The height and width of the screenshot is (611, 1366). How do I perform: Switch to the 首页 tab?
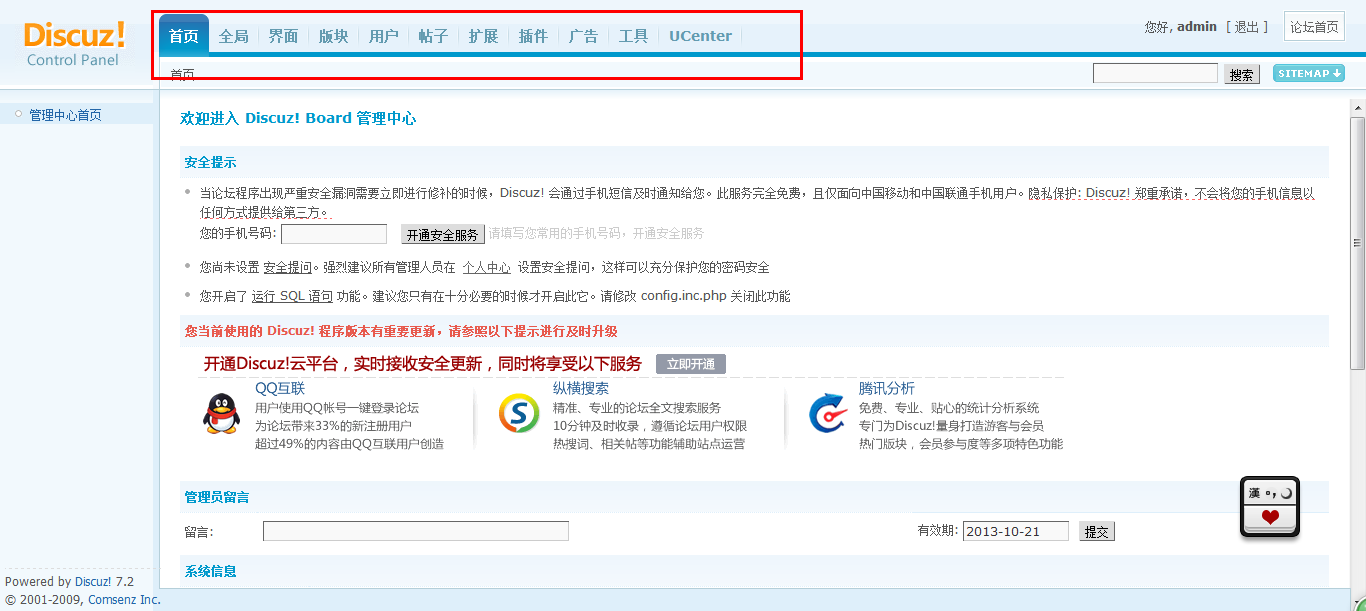point(184,36)
